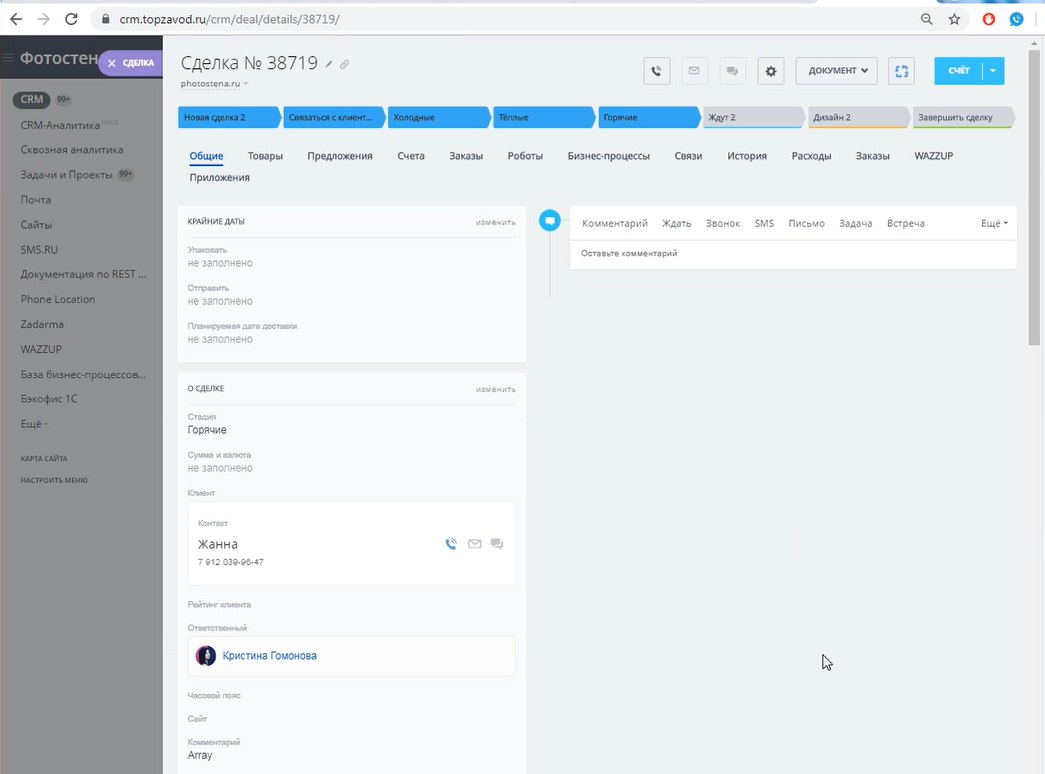Click изменить in Крайние даты section

pyautogui.click(x=495, y=222)
